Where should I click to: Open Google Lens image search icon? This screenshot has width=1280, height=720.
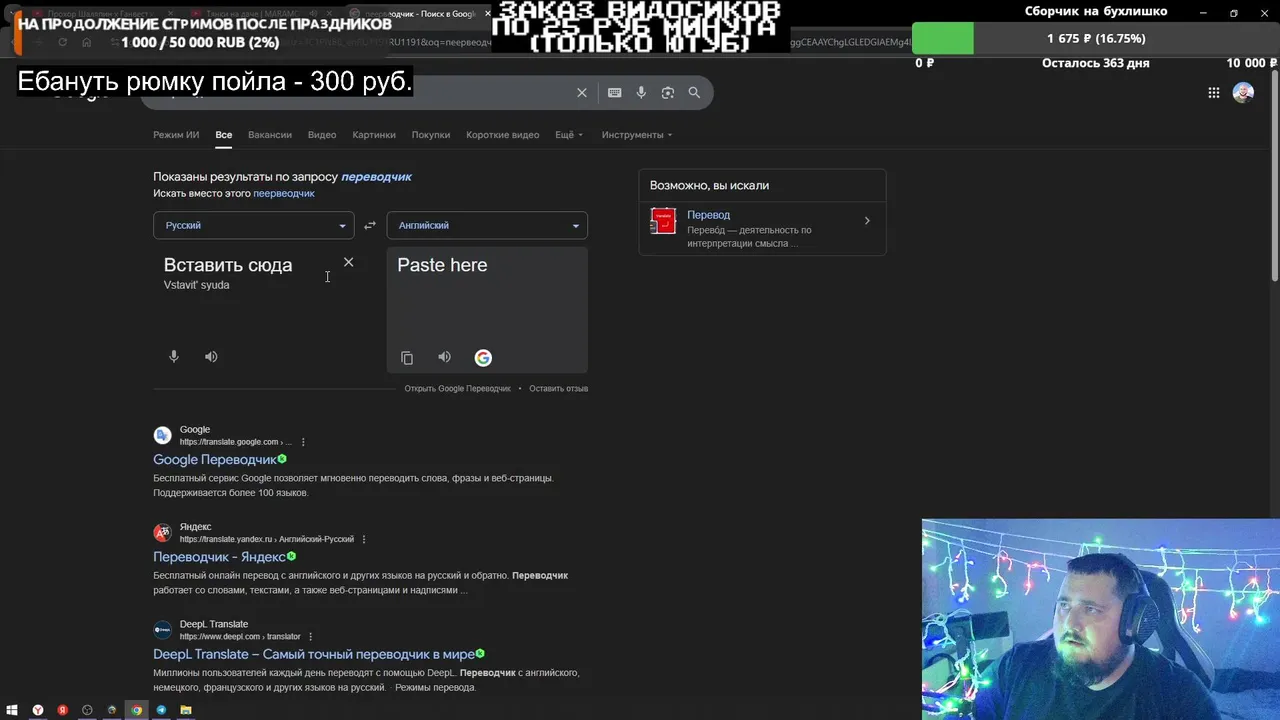click(667, 92)
